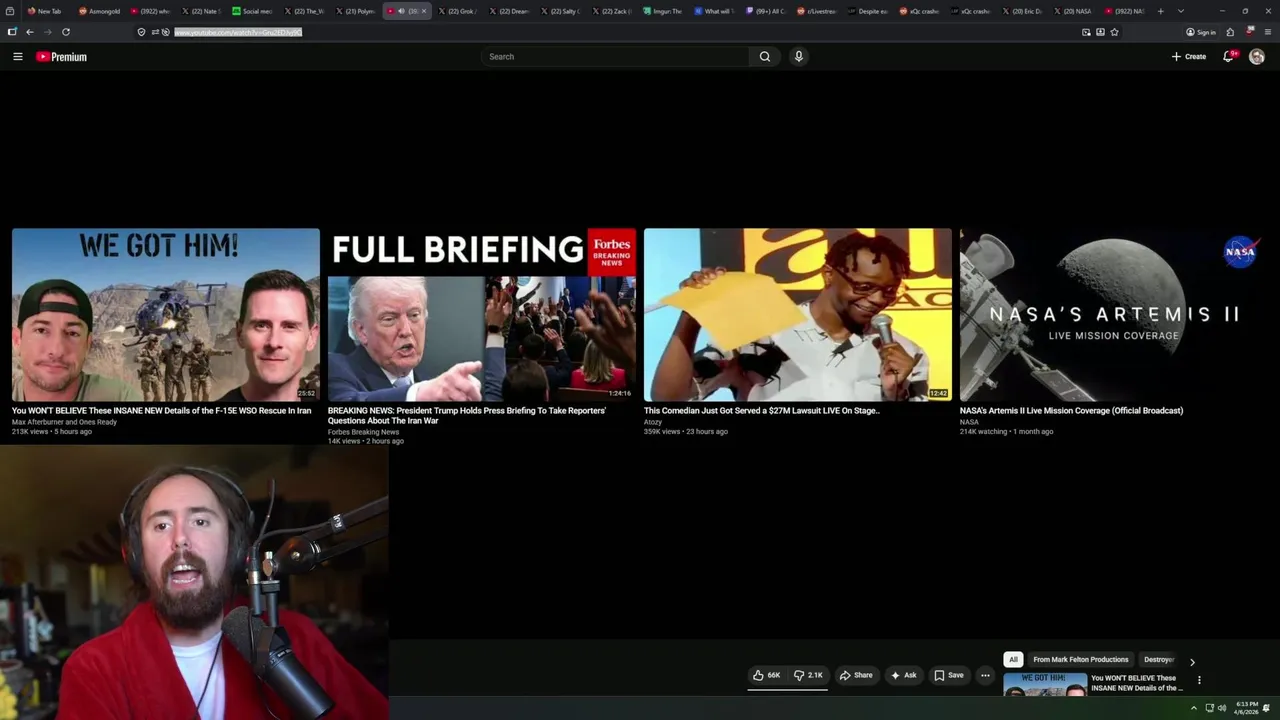Open title 'You WON'T BELIEVE These INSANE NEW Details'

click(x=161, y=411)
